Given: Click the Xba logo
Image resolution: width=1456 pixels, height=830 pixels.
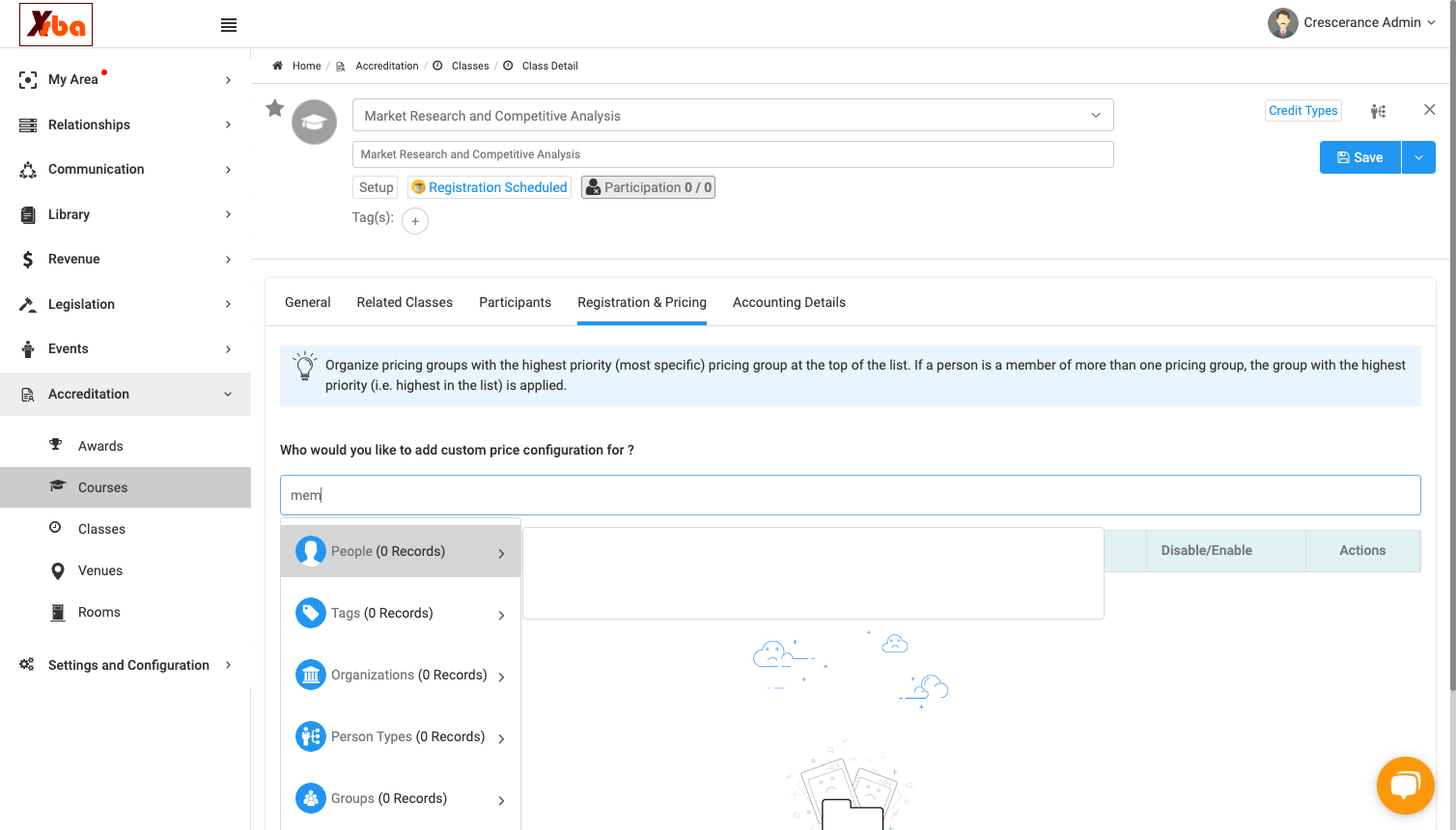Looking at the screenshot, I should click(56, 24).
